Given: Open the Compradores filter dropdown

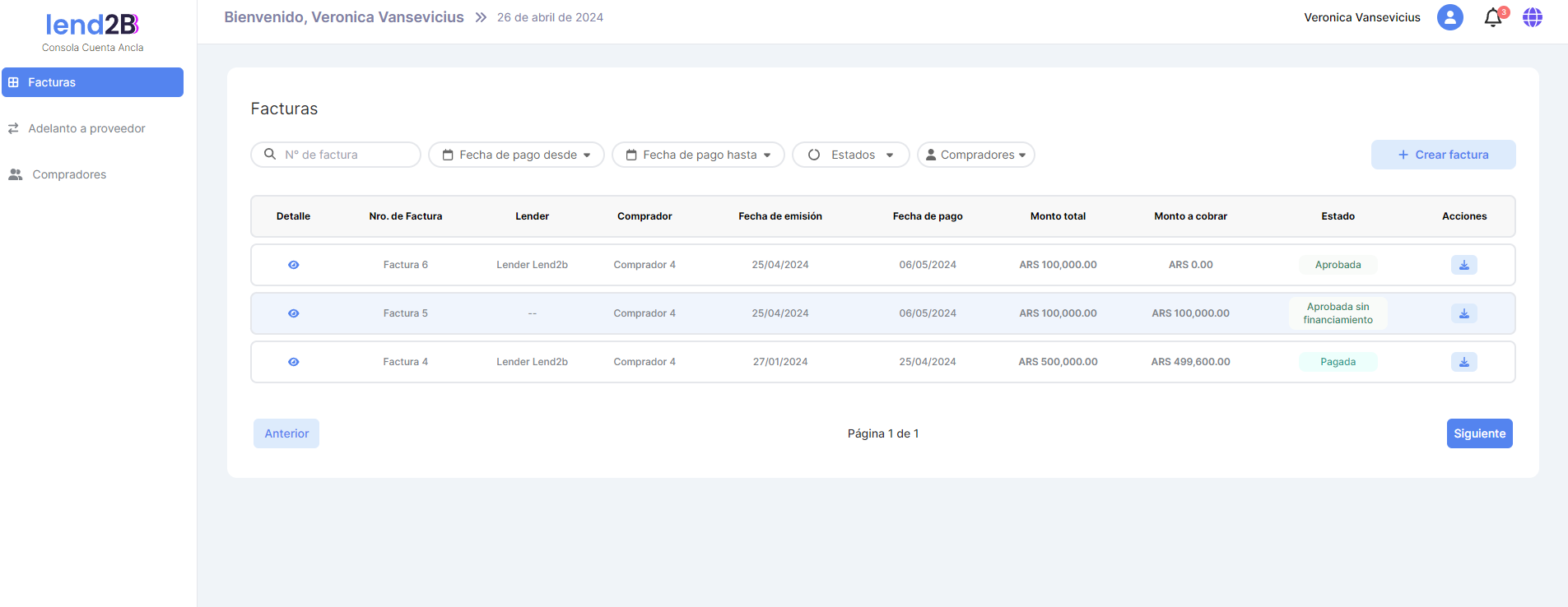Looking at the screenshot, I should click(x=975, y=155).
